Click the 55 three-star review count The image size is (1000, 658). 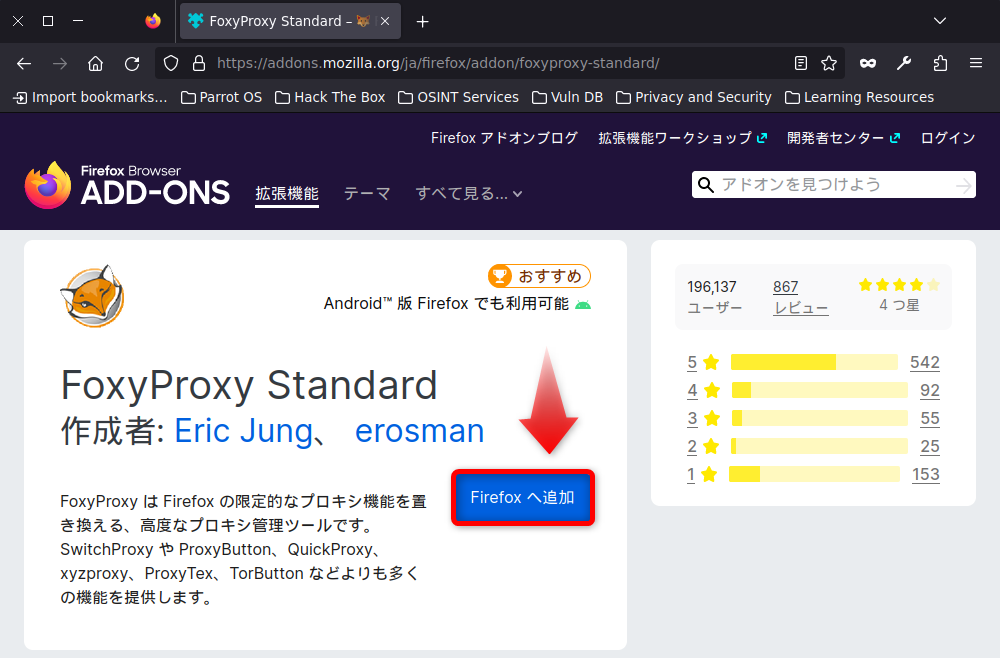click(930, 418)
